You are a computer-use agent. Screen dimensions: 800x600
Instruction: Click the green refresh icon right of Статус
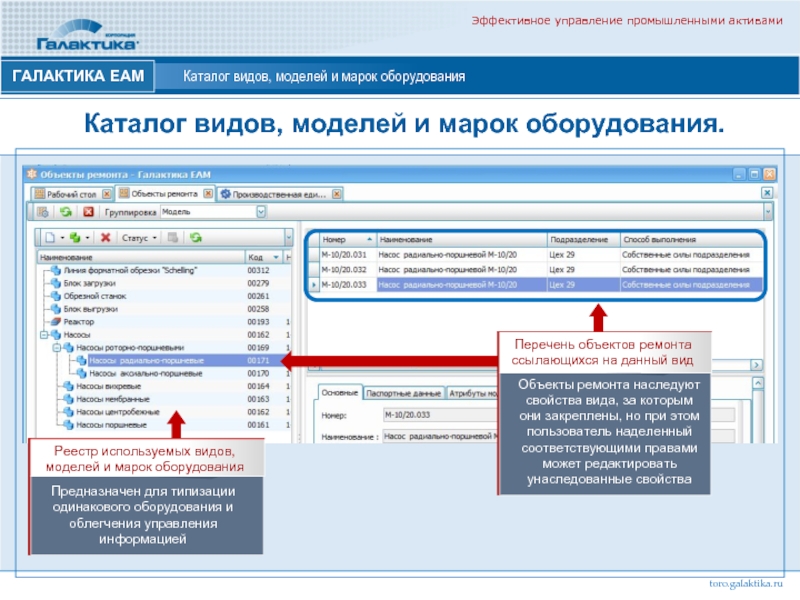(196, 238)
